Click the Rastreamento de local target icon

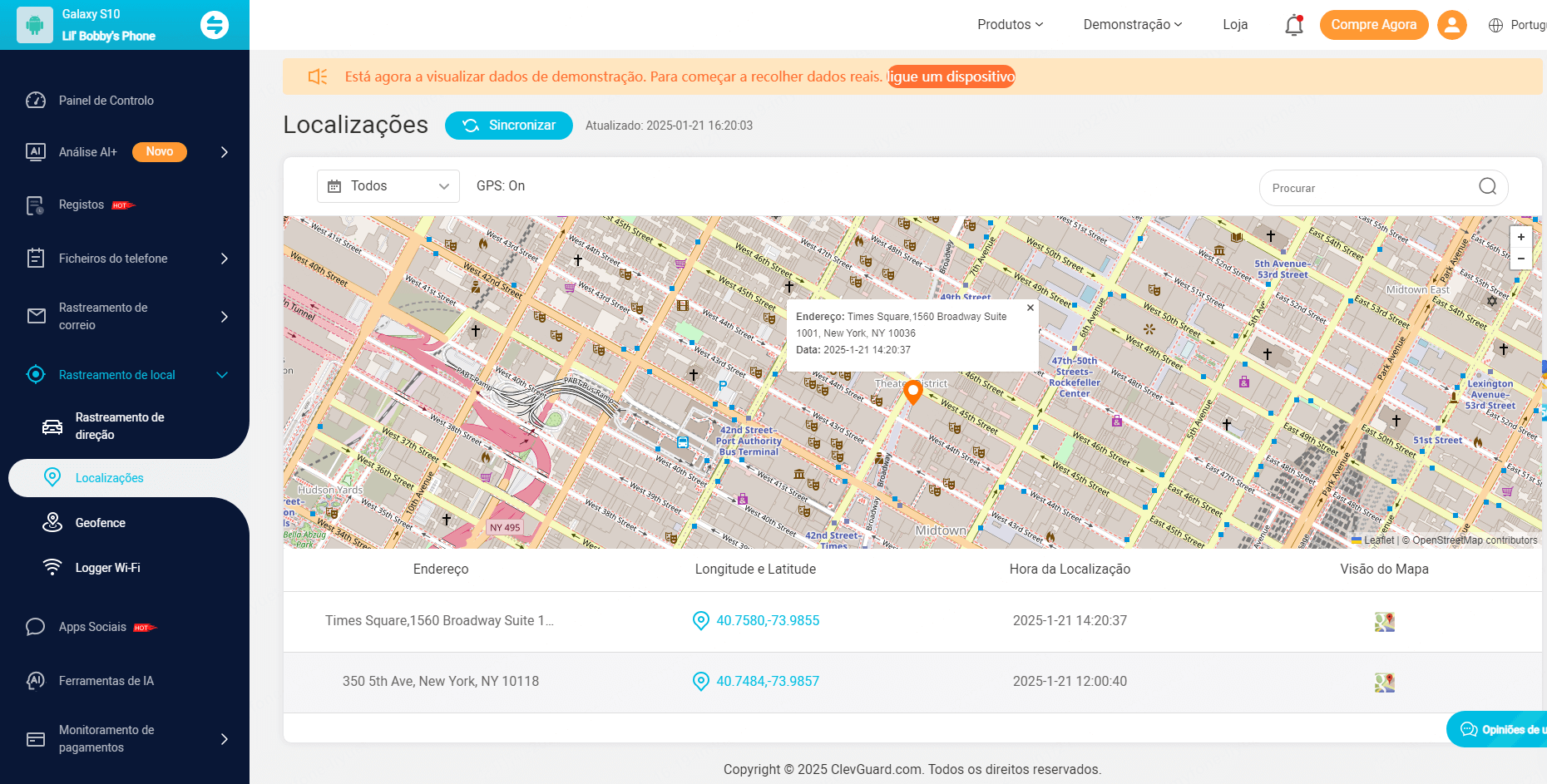click(x=36, y=374)
